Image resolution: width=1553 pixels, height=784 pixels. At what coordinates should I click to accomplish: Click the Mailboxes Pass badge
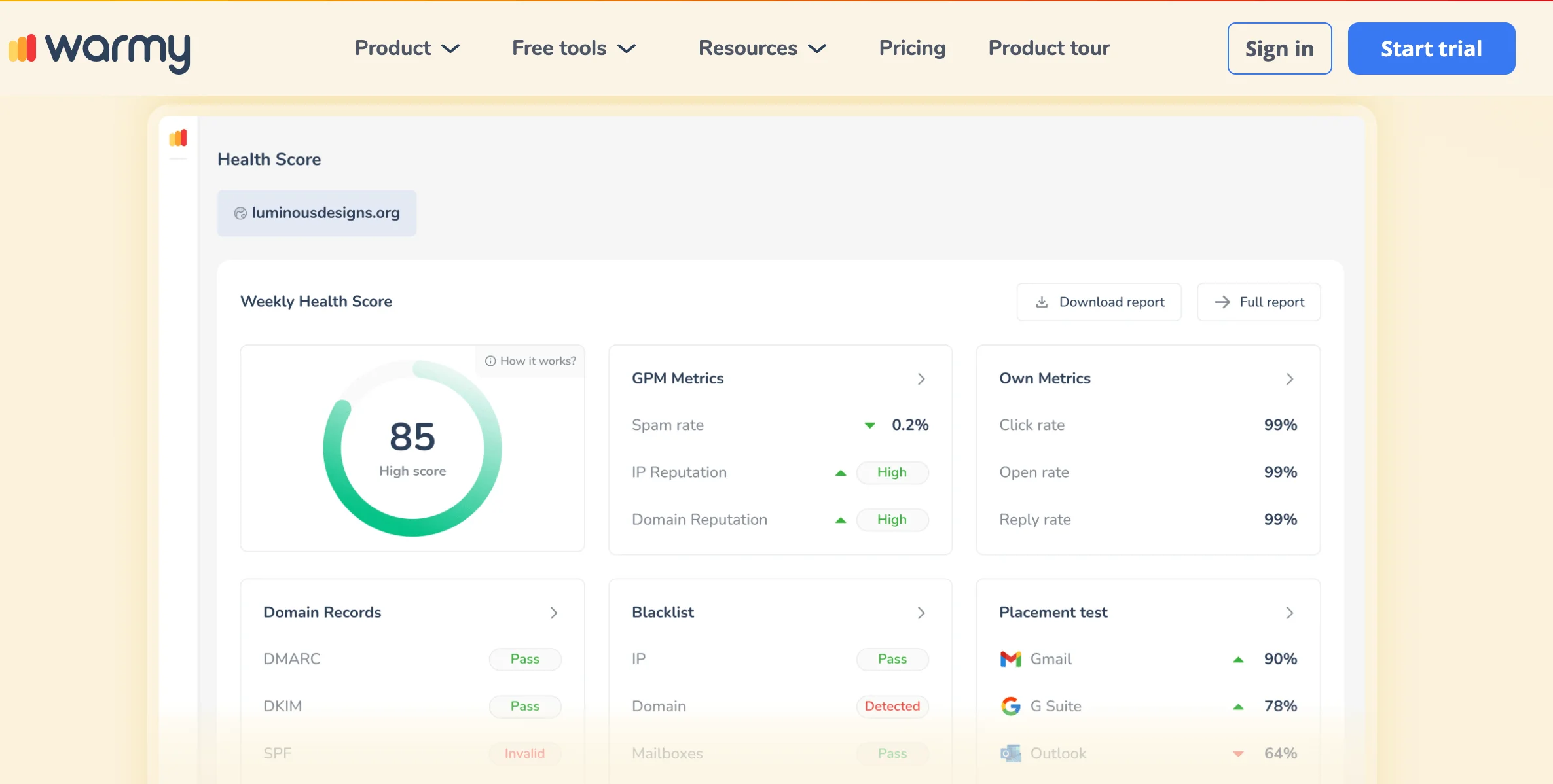pyautogui.click(x=892, y=753)
